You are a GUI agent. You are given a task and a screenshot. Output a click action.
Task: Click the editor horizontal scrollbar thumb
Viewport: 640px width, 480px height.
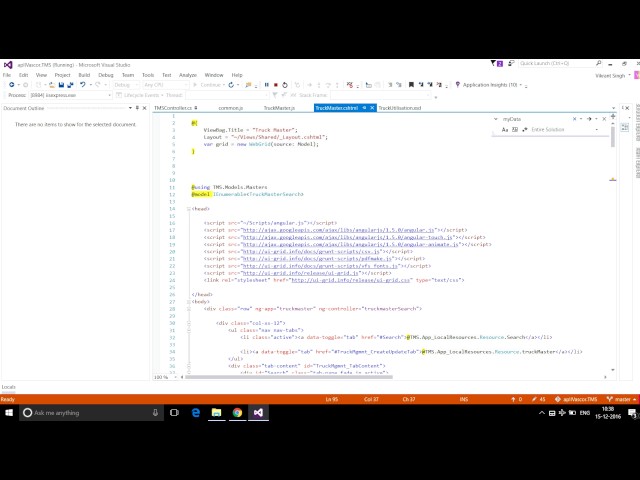tap(289, 377)
